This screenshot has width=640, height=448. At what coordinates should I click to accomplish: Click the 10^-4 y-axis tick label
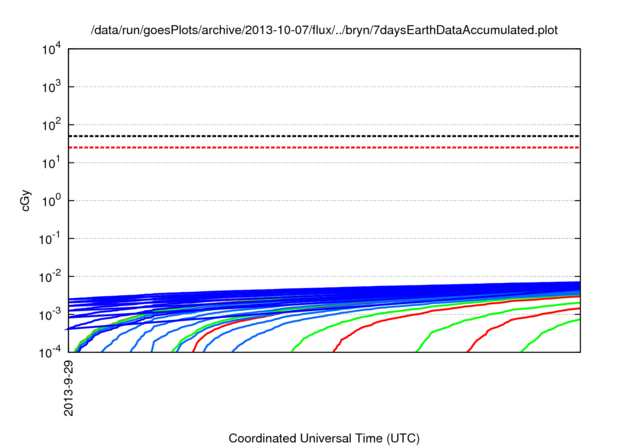pyautogui.click(x=48, y=353)
